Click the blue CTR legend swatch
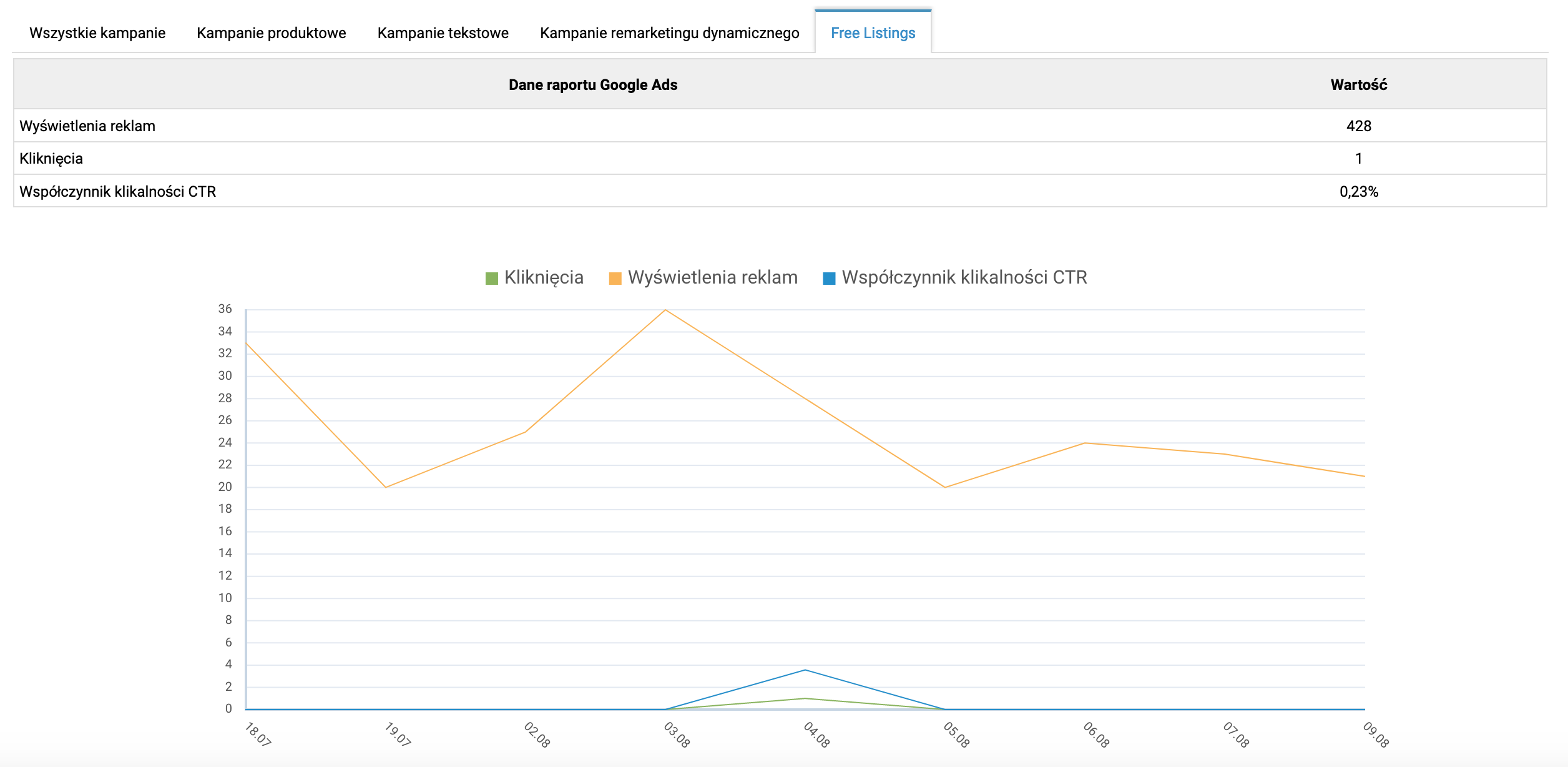This screenshot has width=1568, height=767. (829, 279)
